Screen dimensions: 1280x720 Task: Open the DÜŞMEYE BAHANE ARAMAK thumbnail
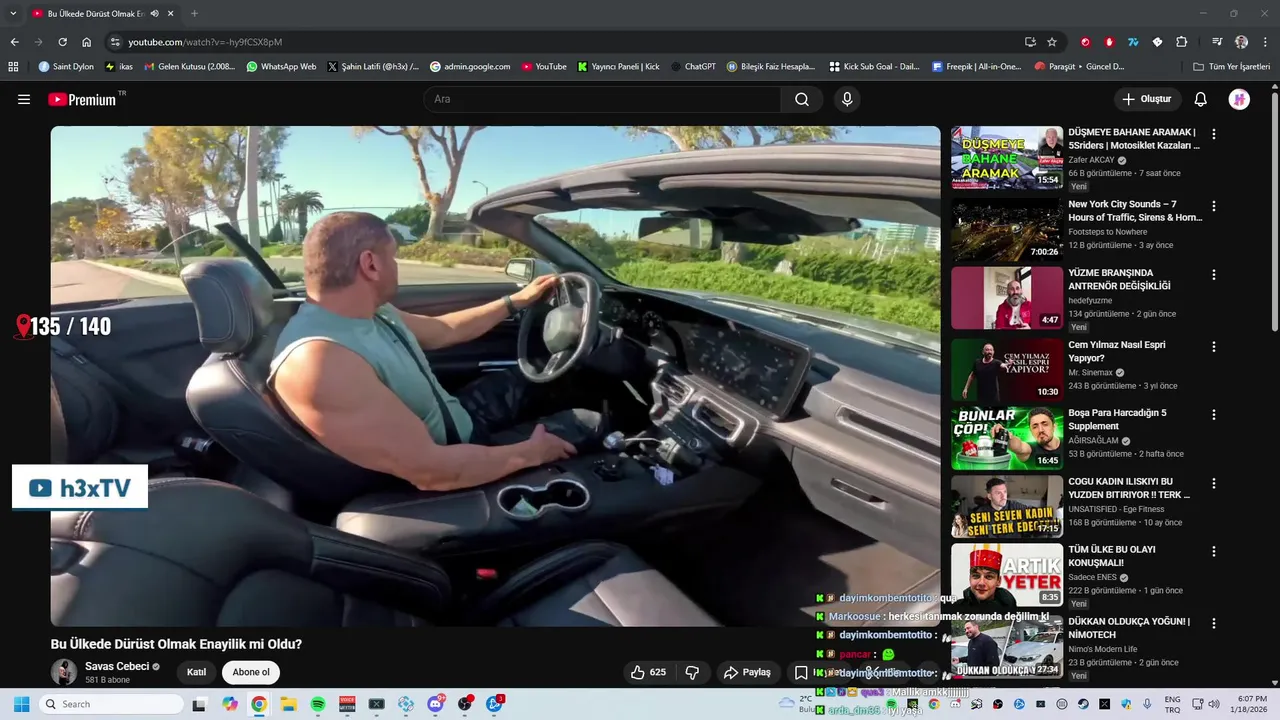[1007, 158]
